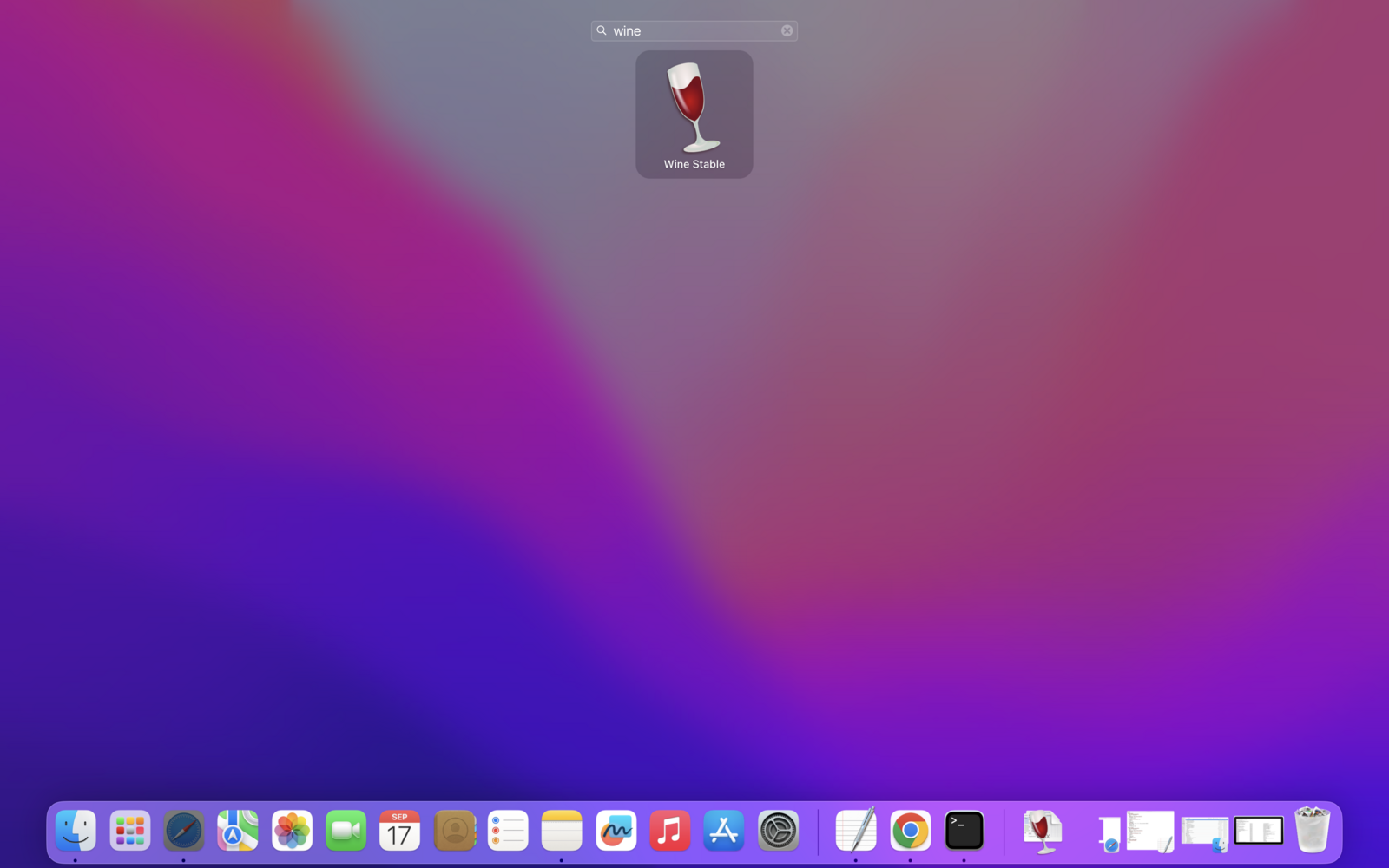Restore the black-bordered minimized window
Viewport: 1389px width, 868px height.
pyautogui.click(x=1259, y=831)
